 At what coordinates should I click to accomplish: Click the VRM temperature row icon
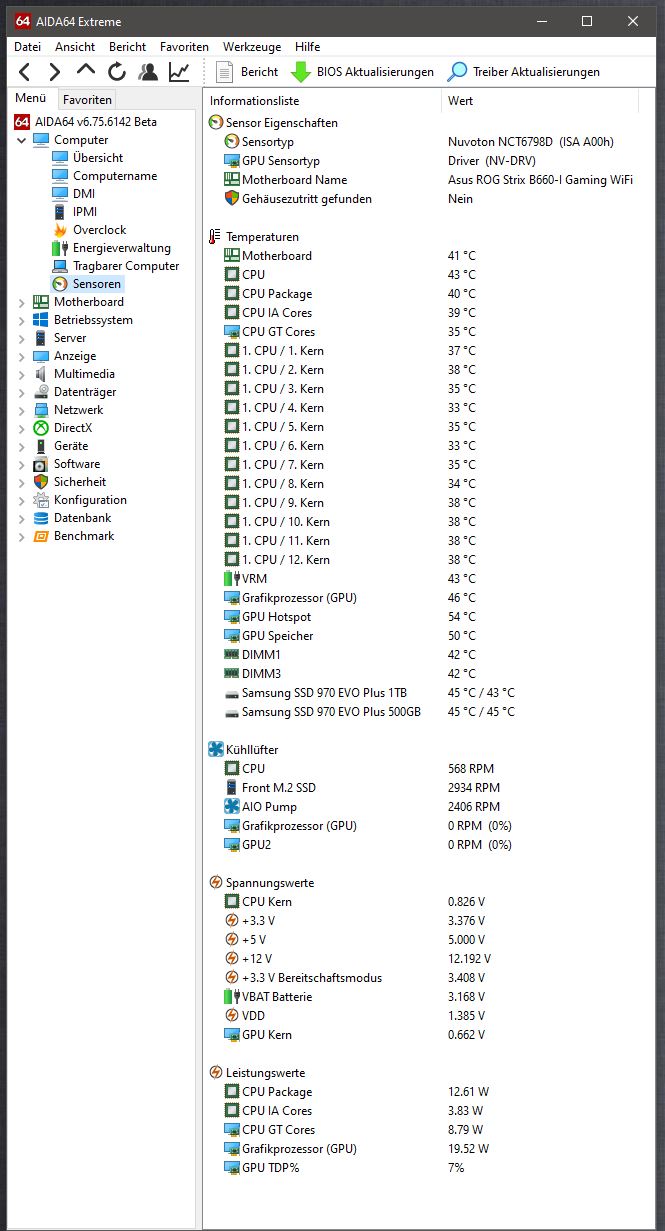click(232, 579)
